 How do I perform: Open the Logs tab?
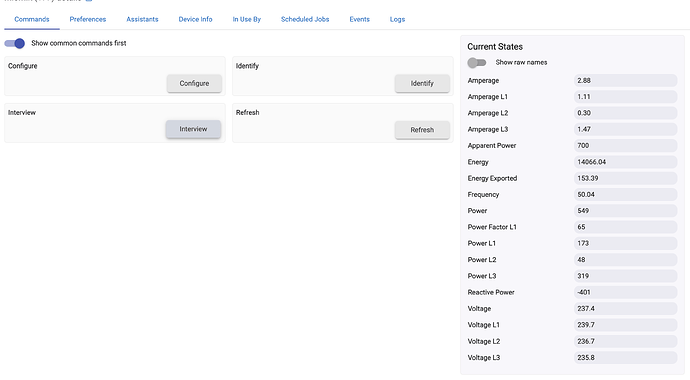(397, 19)
